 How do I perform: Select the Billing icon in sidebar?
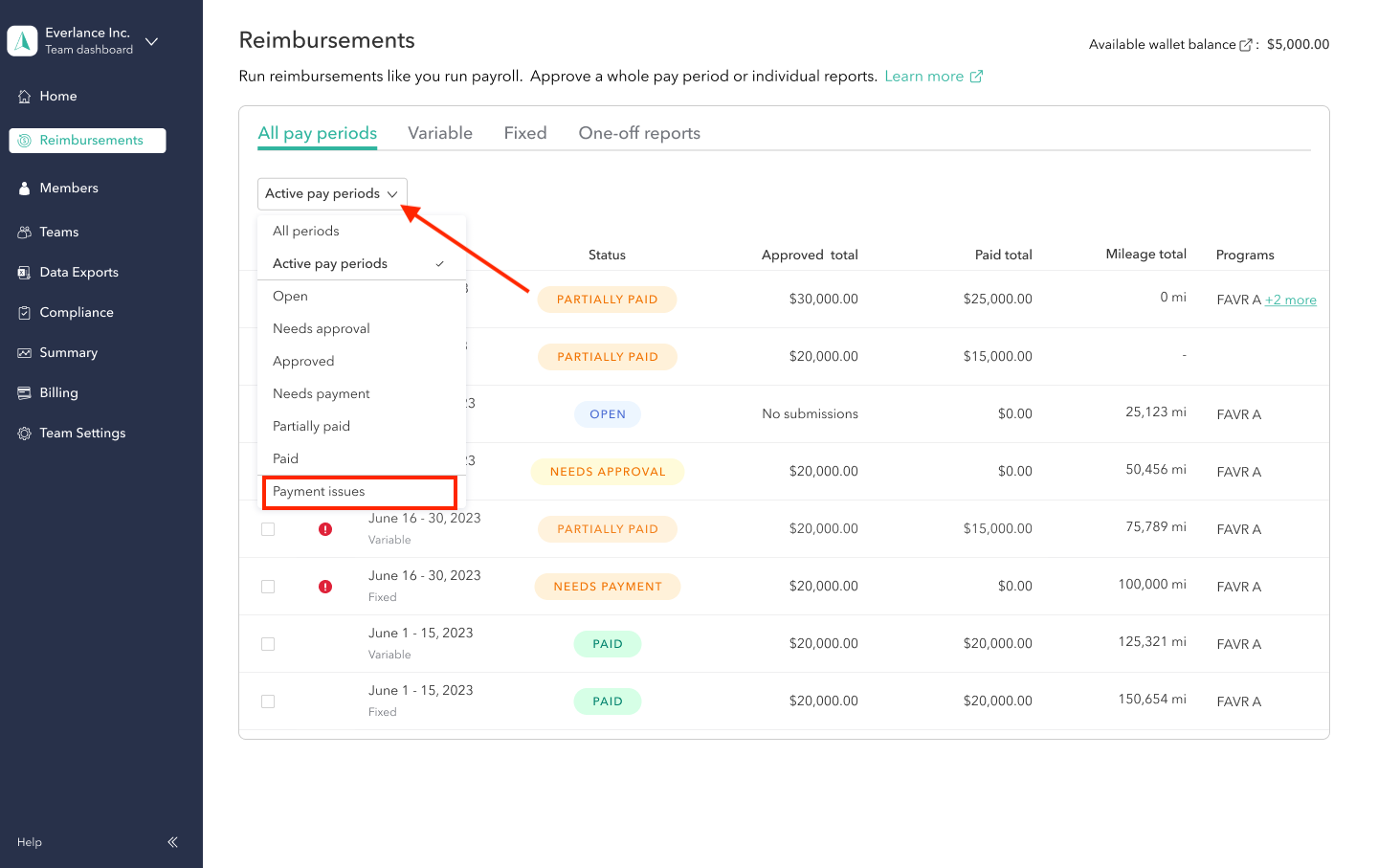pos(23,392)
